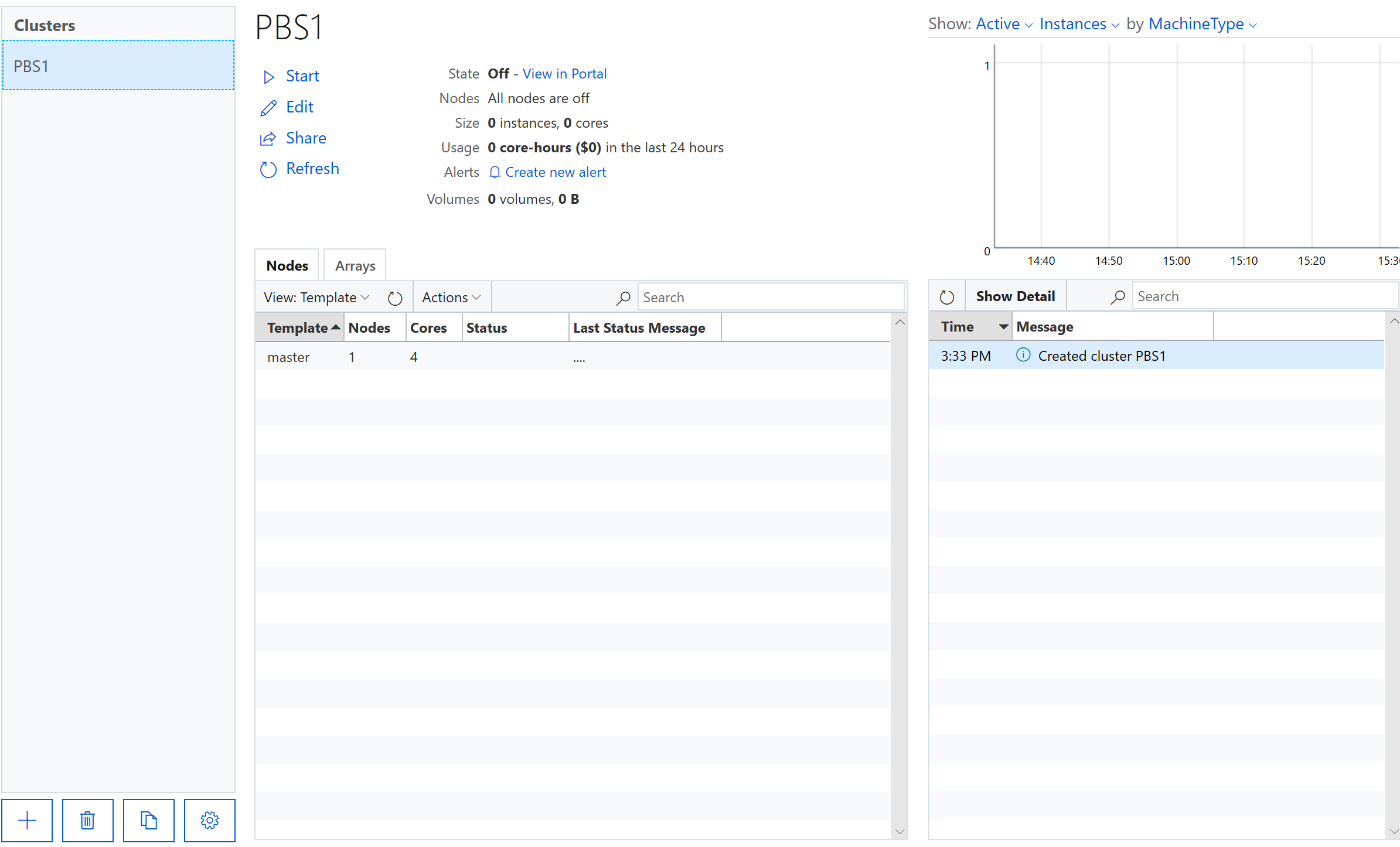Click the info icon on Created cluster PBS1
The height and width of the screenshot is (847, 1400).
1023,355
